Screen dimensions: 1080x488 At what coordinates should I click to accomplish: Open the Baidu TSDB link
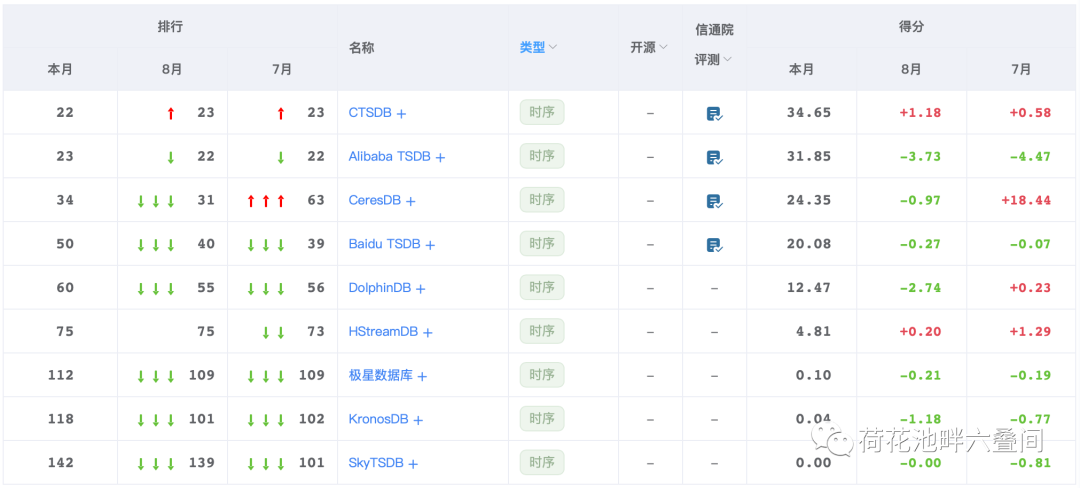pyautogui.click(x=384, y=245)
